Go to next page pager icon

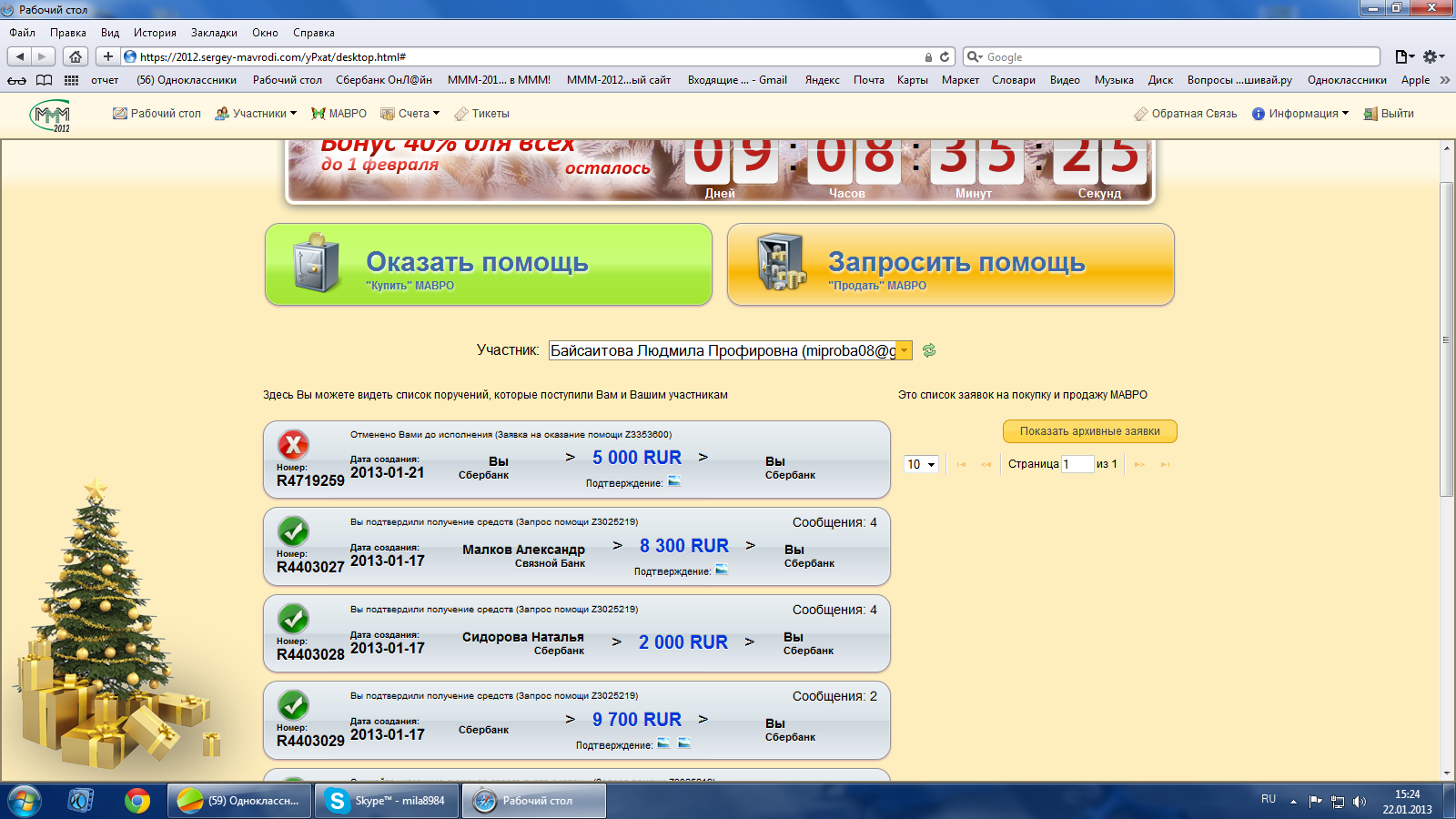click(1139, 464)
